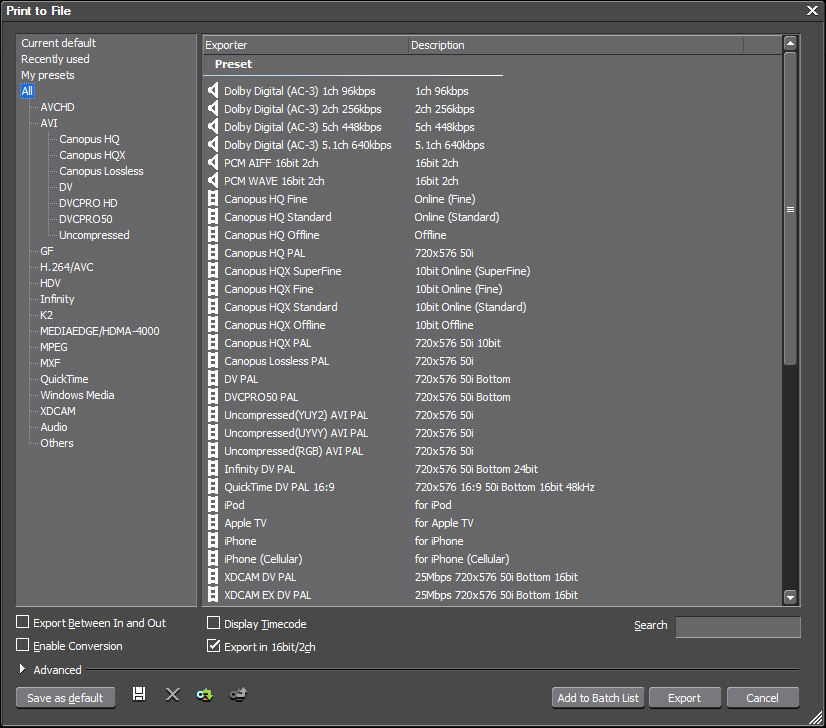Enable Export Between In and Out checkbox
This screenshot has width=826, height=728.
coord(23,622)
